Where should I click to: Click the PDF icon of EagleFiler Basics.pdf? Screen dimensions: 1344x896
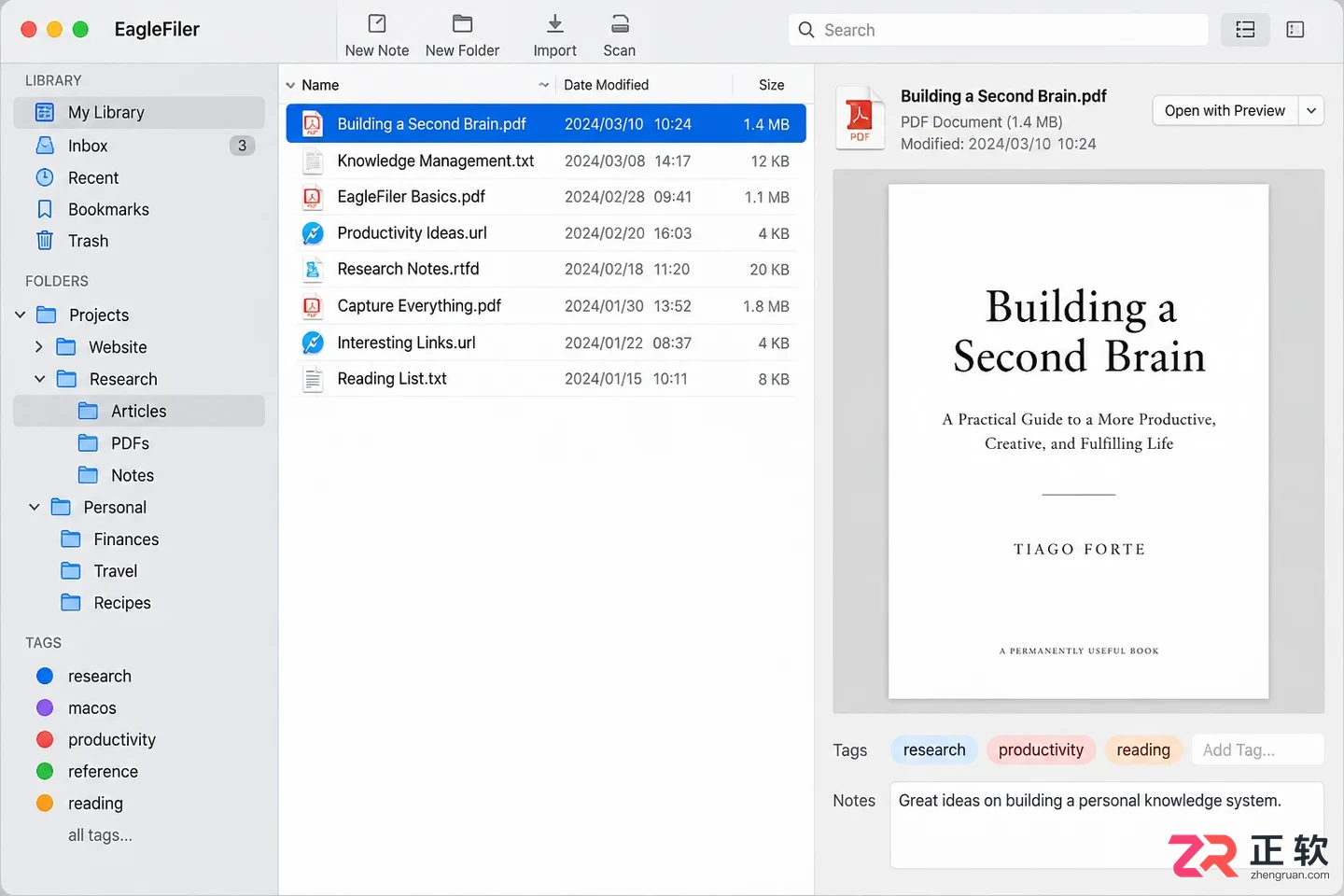pos(313,197)
